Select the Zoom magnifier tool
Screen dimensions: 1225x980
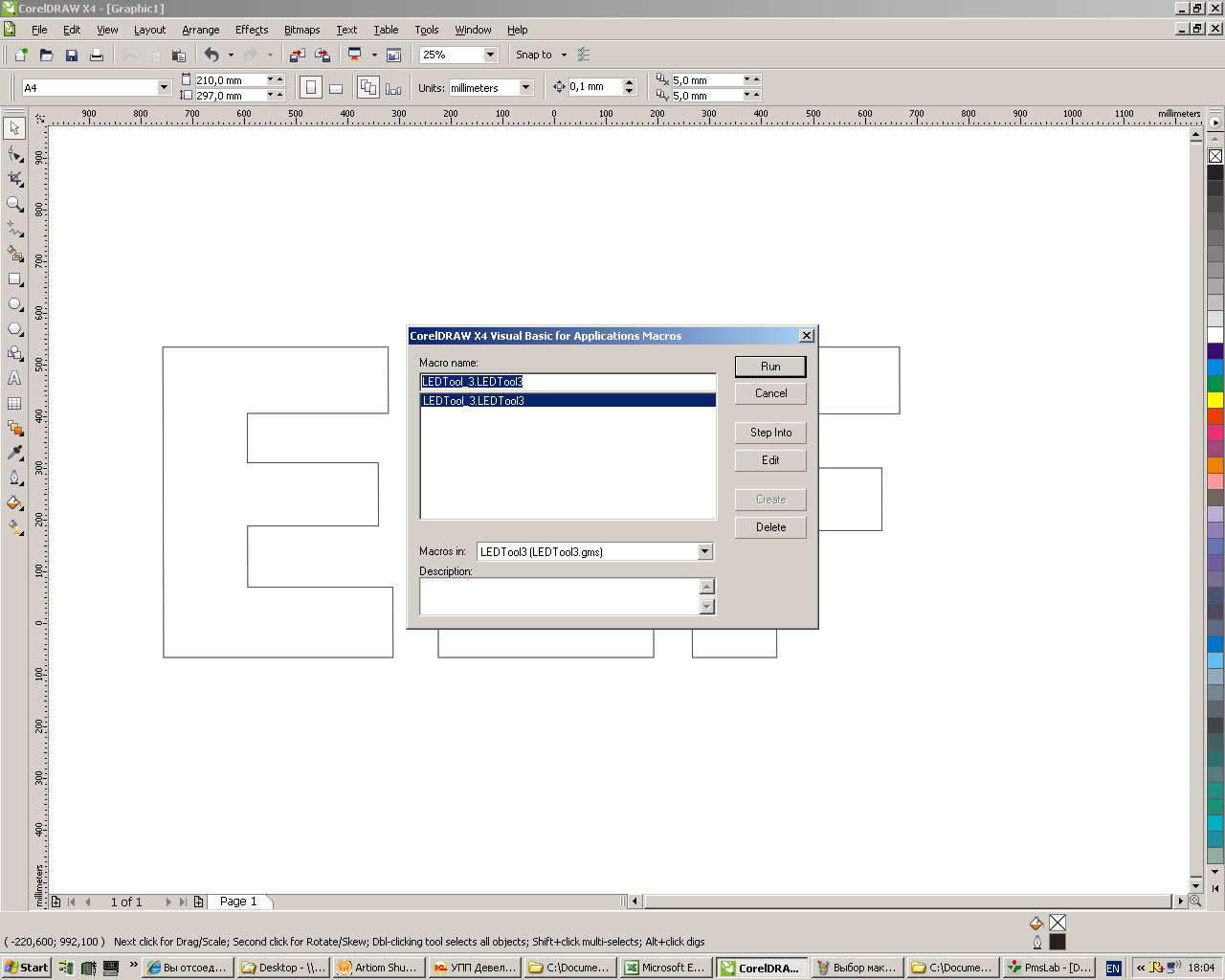[x=14, y=204]
